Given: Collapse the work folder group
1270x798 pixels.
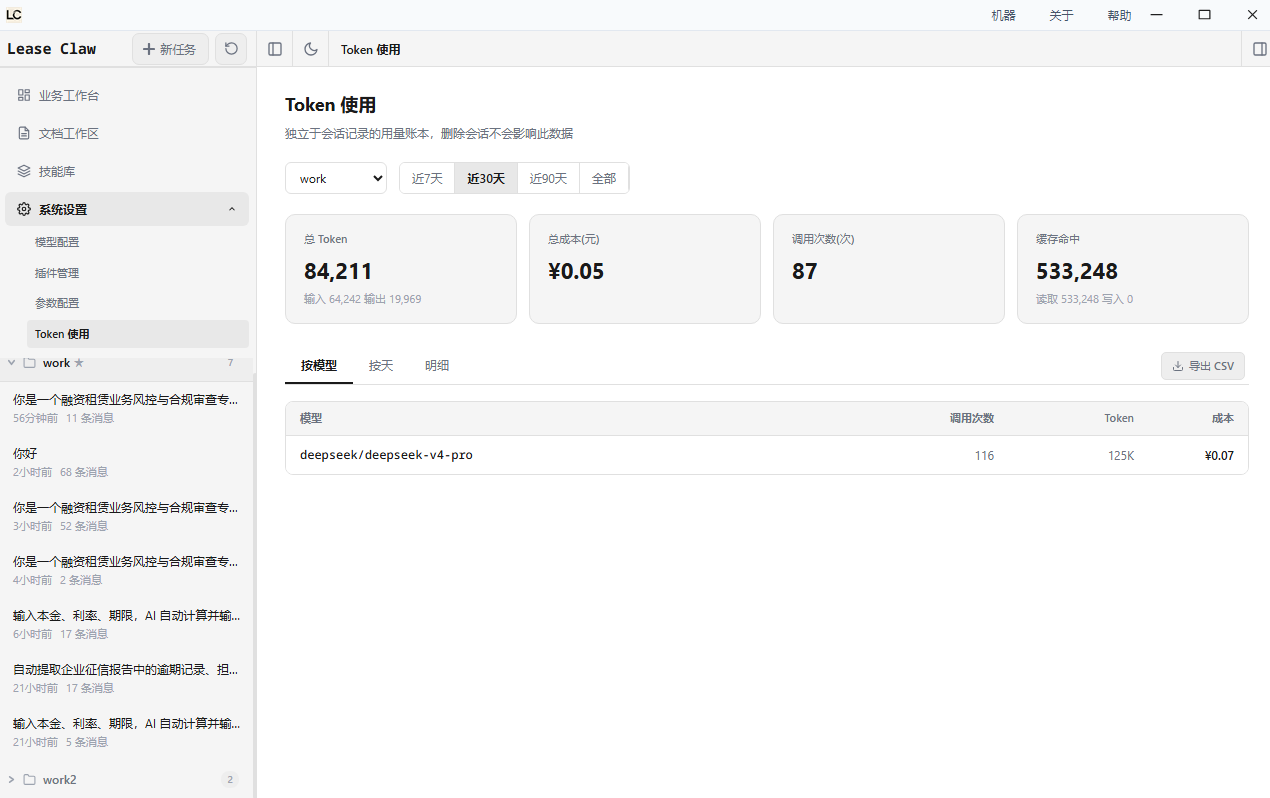Looking at the screenshot, I should pyautogui.click(x=11, y=363).
